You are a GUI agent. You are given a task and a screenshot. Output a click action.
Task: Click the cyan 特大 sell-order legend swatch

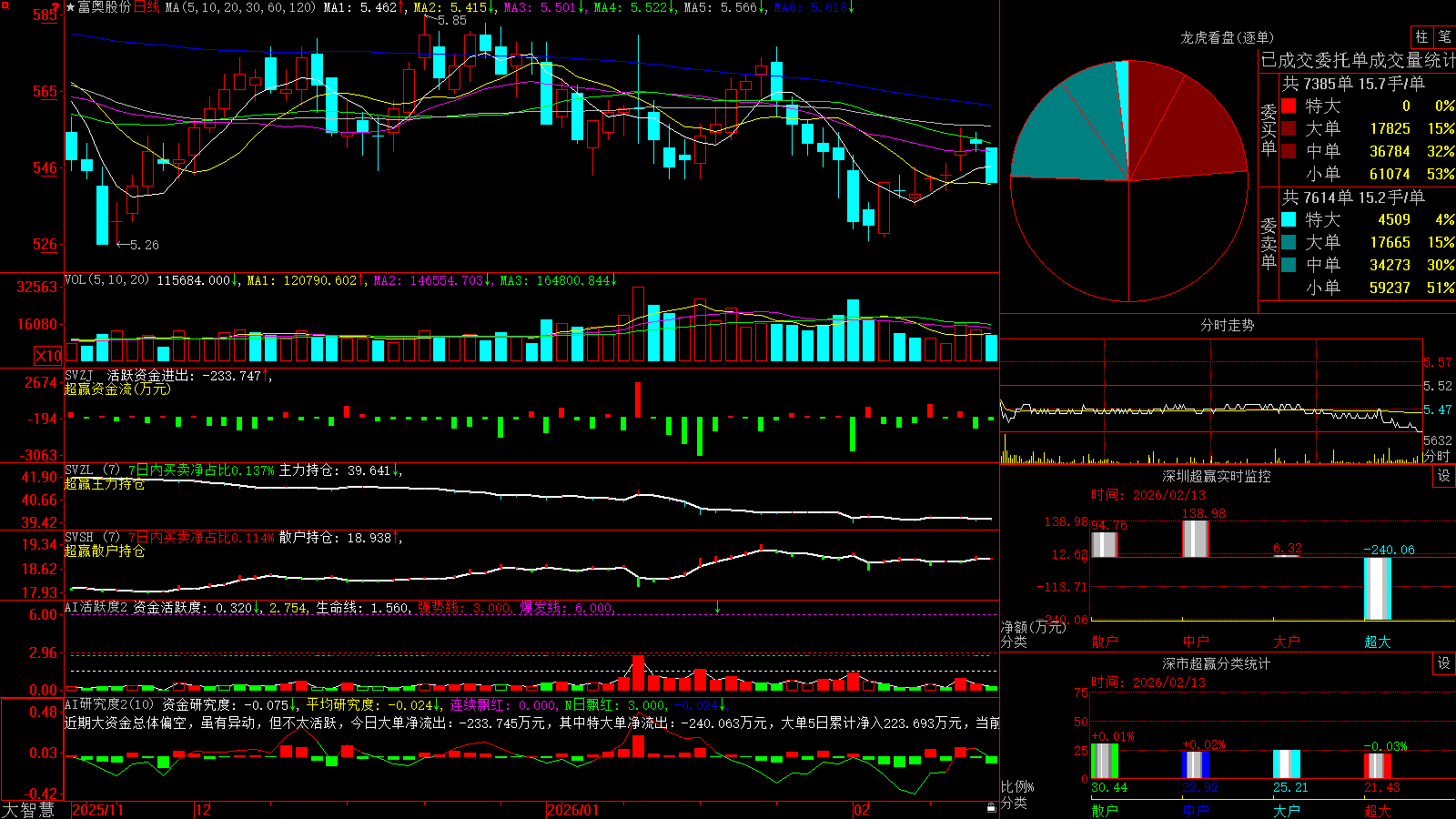pos(1289,219)
